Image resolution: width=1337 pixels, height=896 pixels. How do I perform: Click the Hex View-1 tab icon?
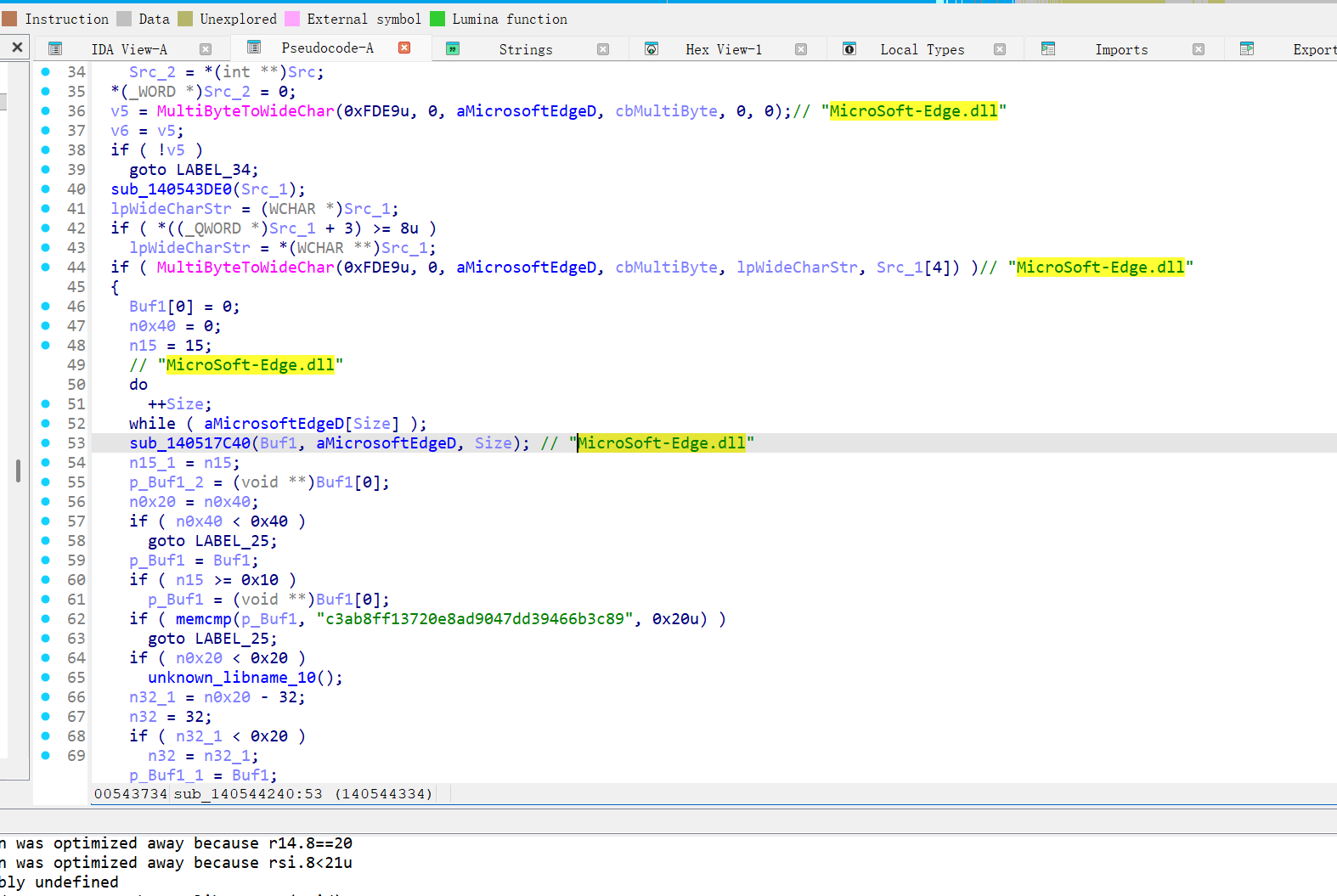(652, 49)
